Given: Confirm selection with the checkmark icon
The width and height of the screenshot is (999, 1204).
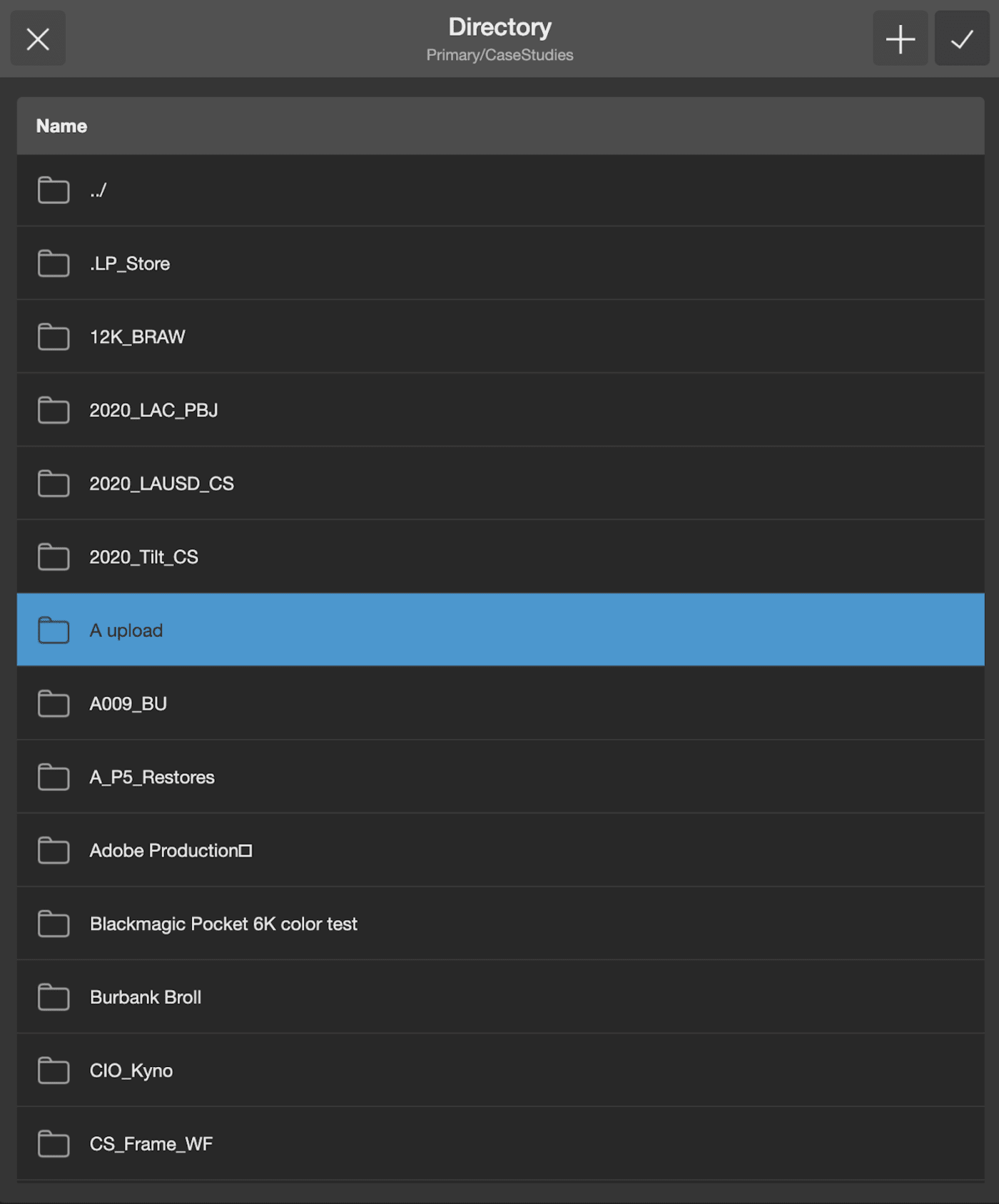Looking at the screenshot, I should click(x=961, y=39).
